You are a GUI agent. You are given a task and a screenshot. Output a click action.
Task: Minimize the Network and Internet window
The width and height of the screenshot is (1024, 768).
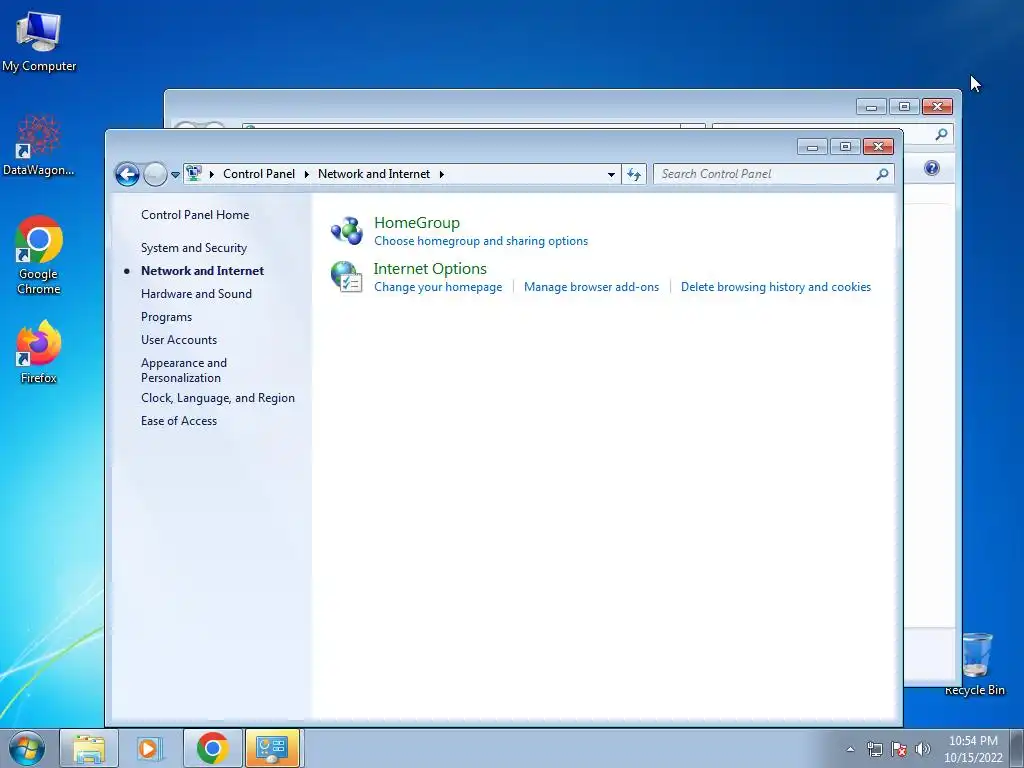point(812,147)
